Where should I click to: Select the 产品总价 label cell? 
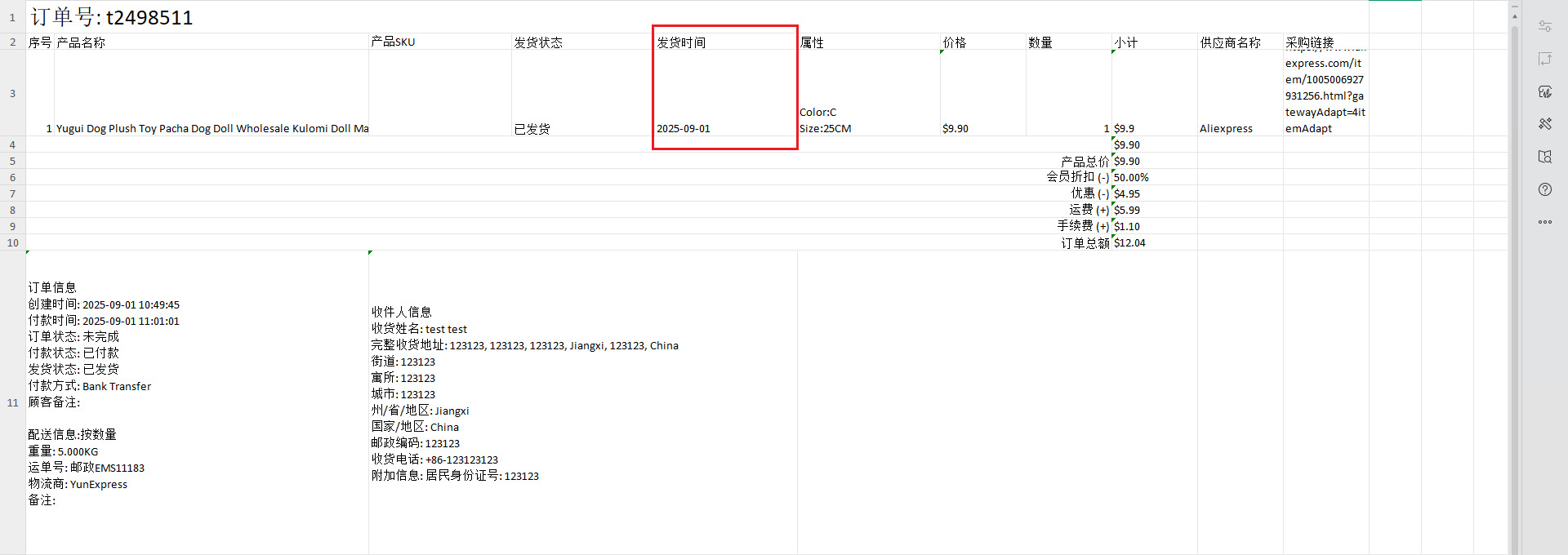pyautogui.click(x=568, y=161)
